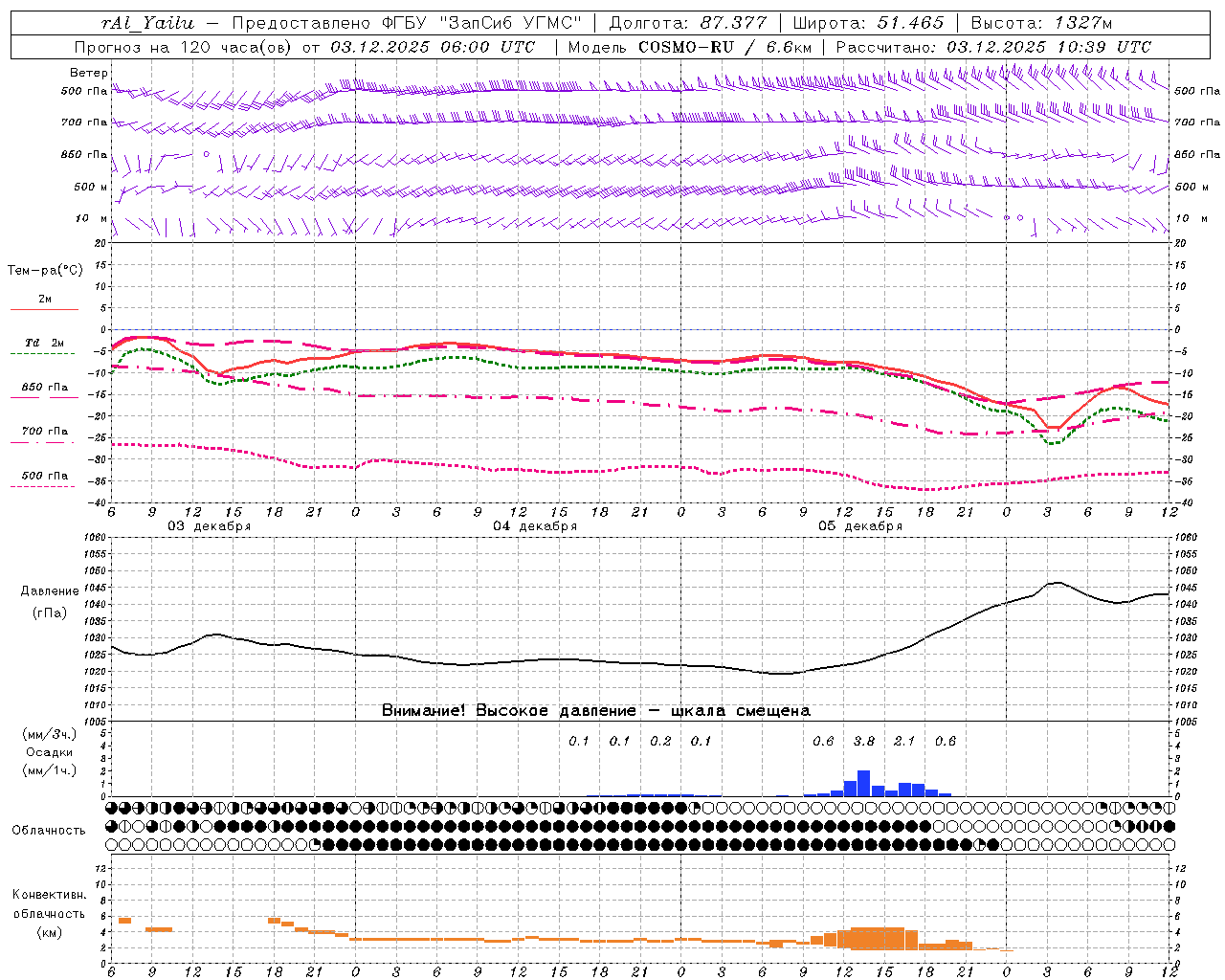Click the precipitation total 0.2
The height and width of the screenshot is (980, 1225).
(660, 741)
